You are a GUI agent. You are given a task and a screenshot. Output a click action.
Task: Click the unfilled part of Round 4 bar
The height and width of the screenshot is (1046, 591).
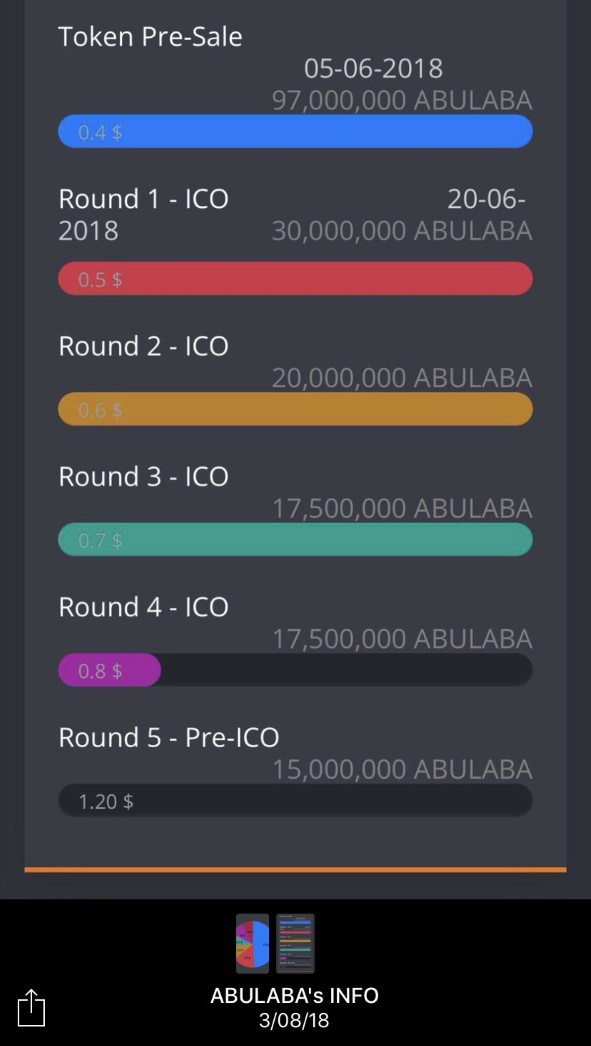[x=347, y=670]
